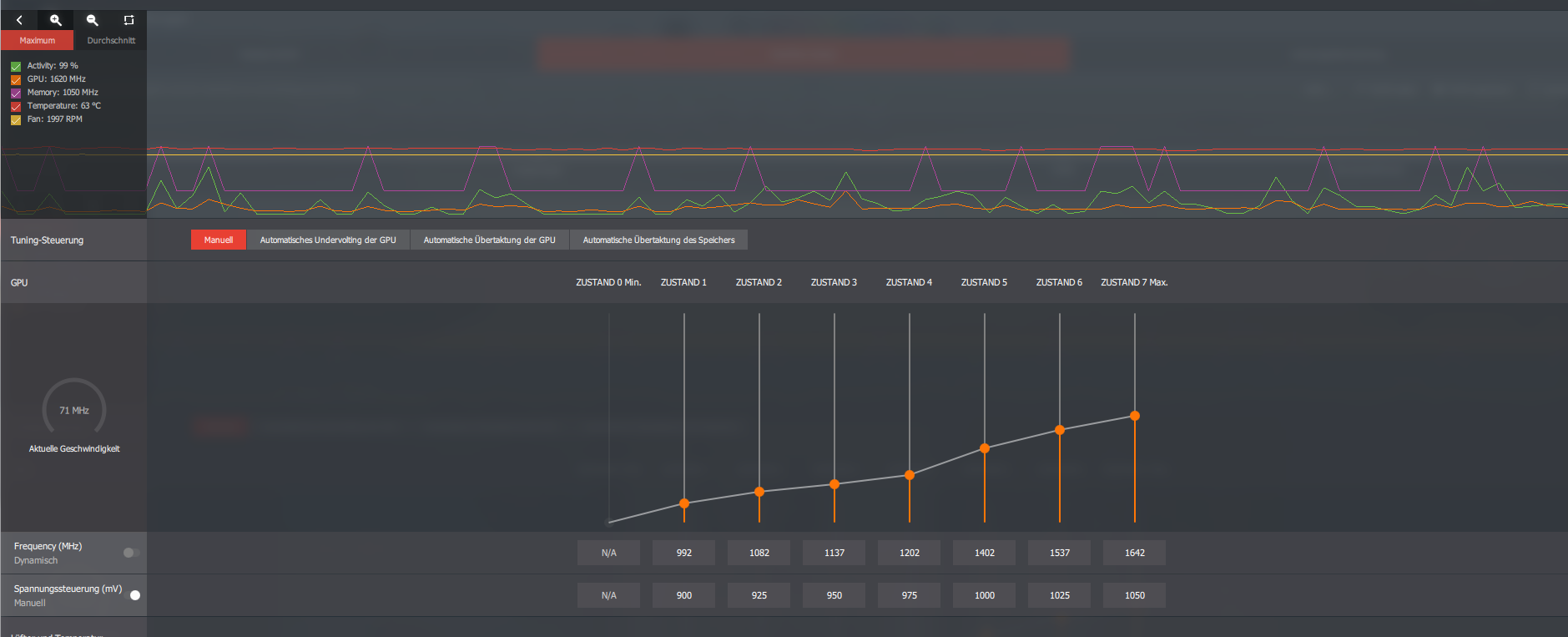
Task: Select Manuell tuning control
Action: coord(219,240)
